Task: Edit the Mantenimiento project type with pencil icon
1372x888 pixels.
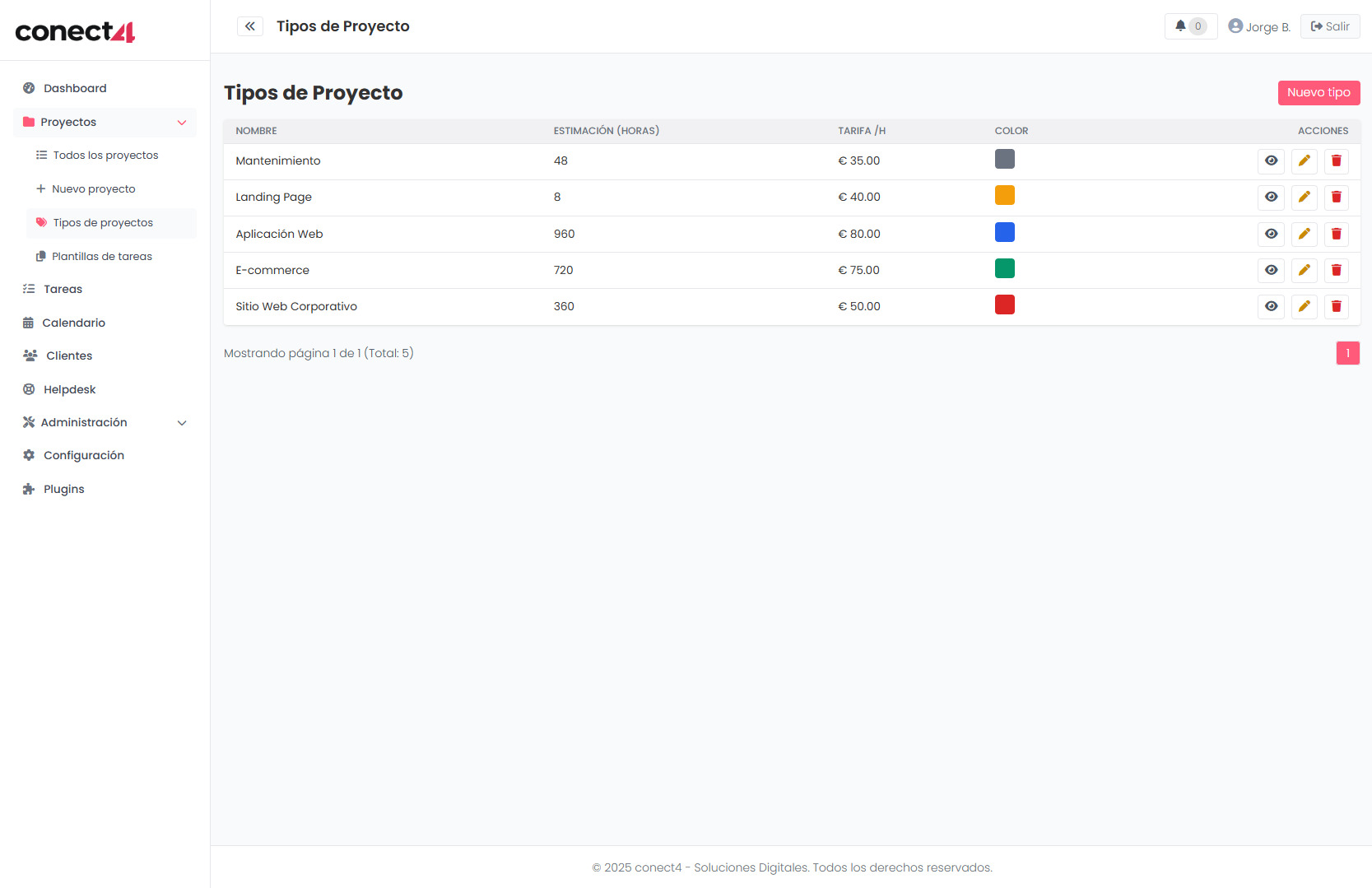Action: 1304,161
